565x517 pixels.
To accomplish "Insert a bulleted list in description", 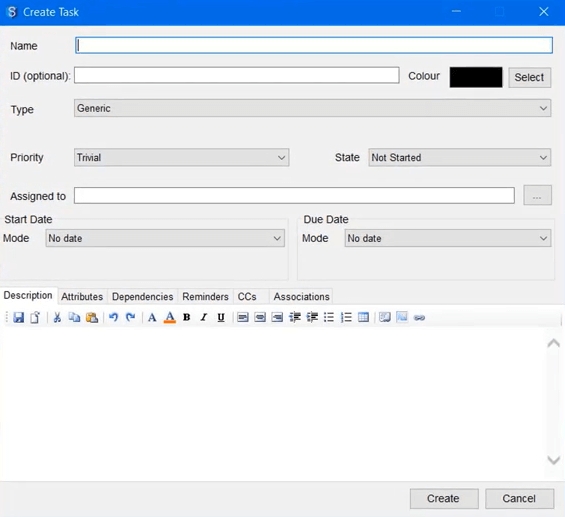I will click(x=329, y=317).
